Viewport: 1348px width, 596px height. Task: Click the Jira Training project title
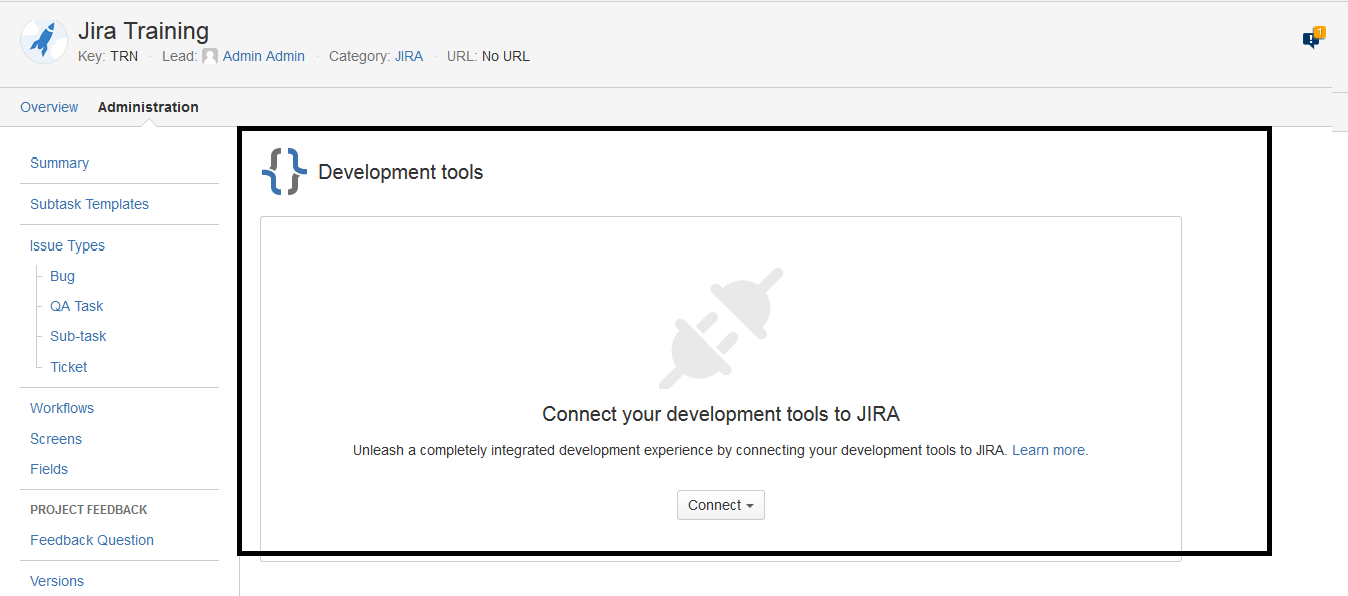tap(143, 31)
